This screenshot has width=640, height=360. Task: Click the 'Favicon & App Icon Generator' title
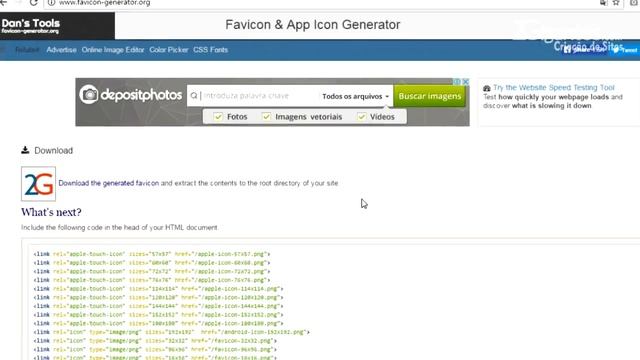click(313, 24)
